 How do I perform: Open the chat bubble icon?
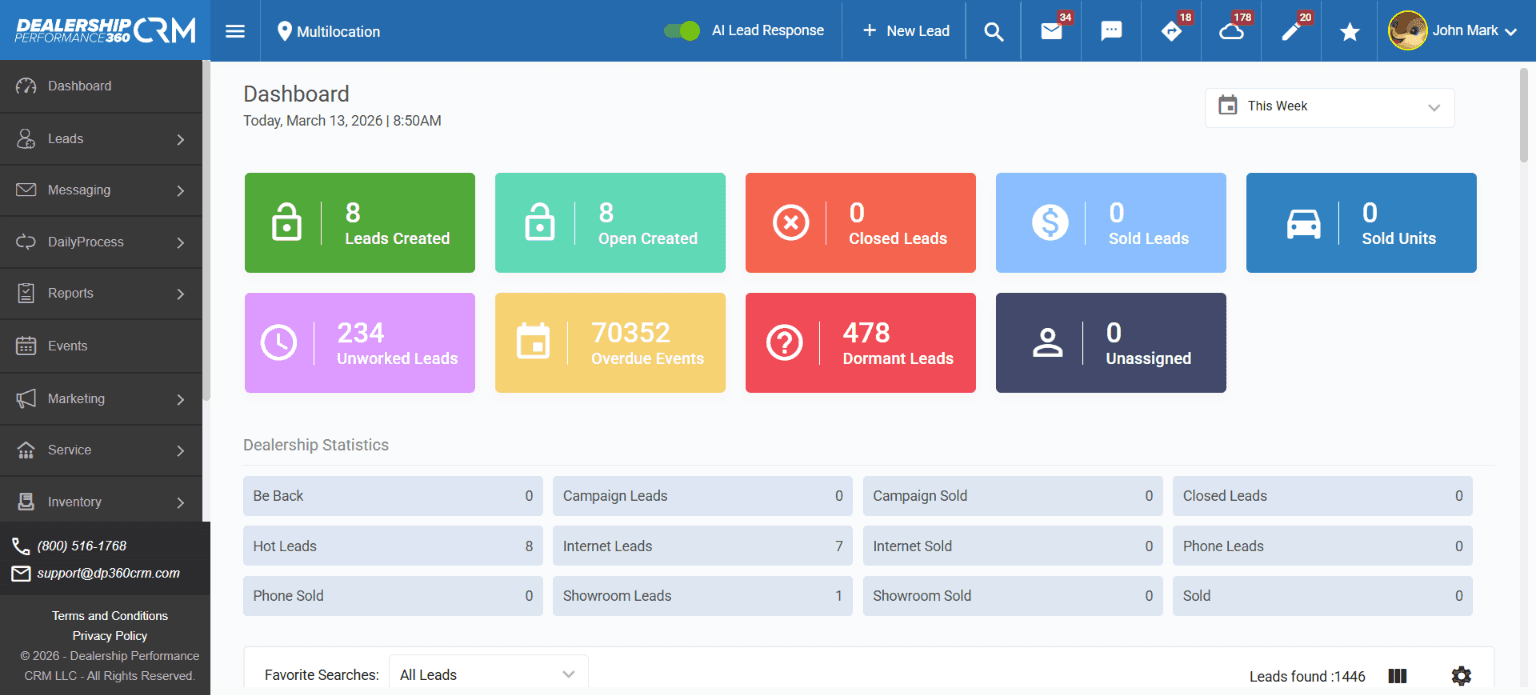click(1111, 31)
